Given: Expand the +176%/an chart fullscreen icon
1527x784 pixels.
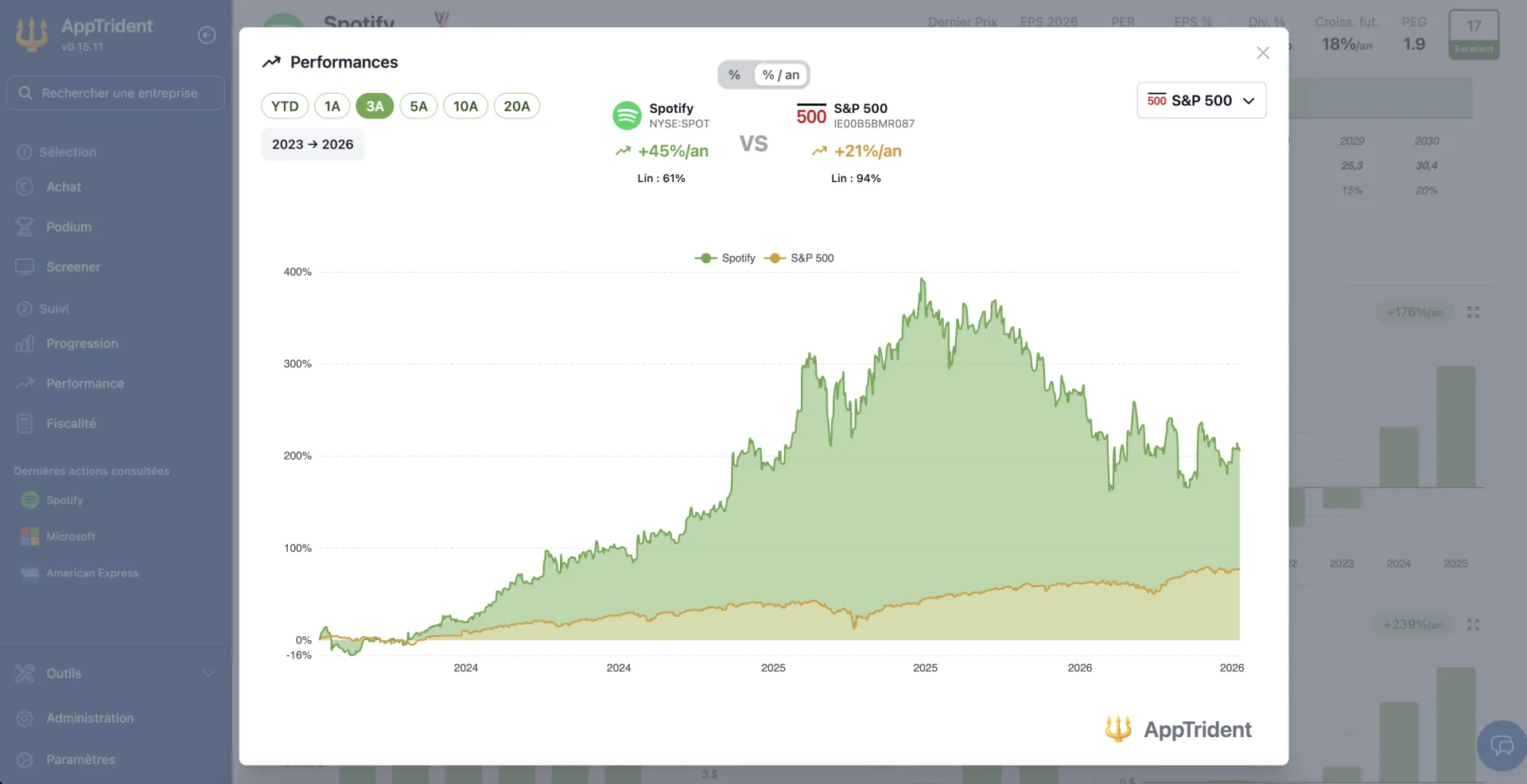Looking at the screenshot, I should point(1473,313).
